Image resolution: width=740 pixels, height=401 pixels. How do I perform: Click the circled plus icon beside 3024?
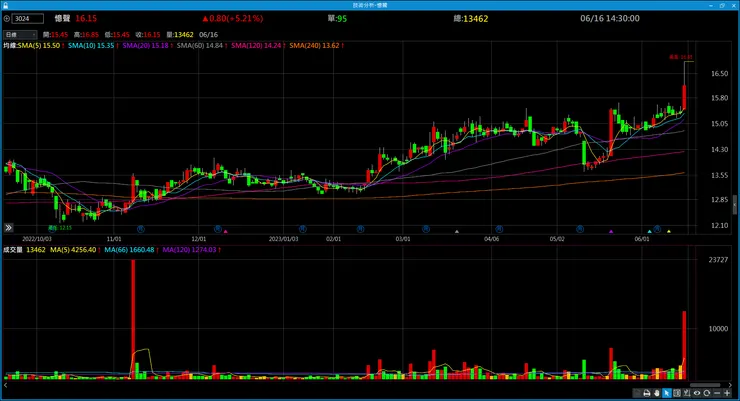click(7, 18)
